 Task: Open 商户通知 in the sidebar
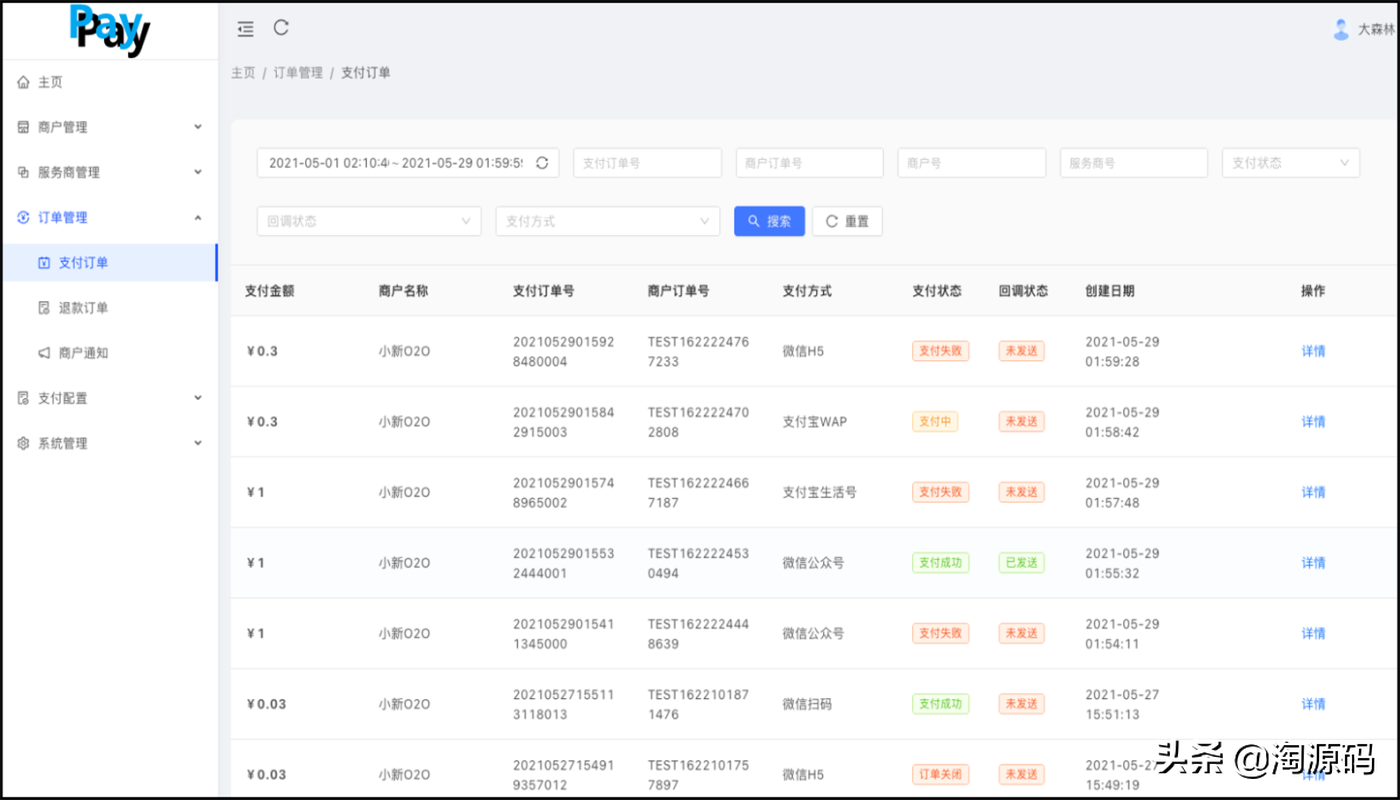click(83, 353)
